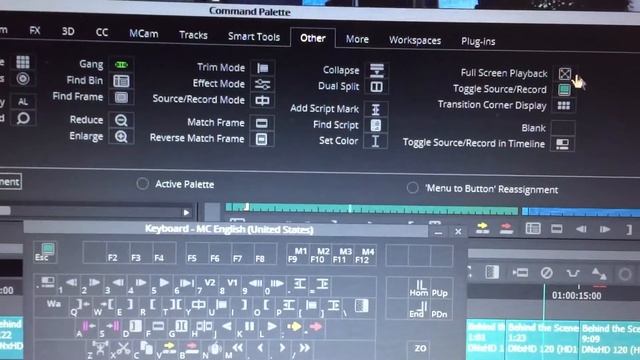Select the AL button at palette left
Image resolution: width=640 pixels, height=360 pixels.
[x=23, y=102]
